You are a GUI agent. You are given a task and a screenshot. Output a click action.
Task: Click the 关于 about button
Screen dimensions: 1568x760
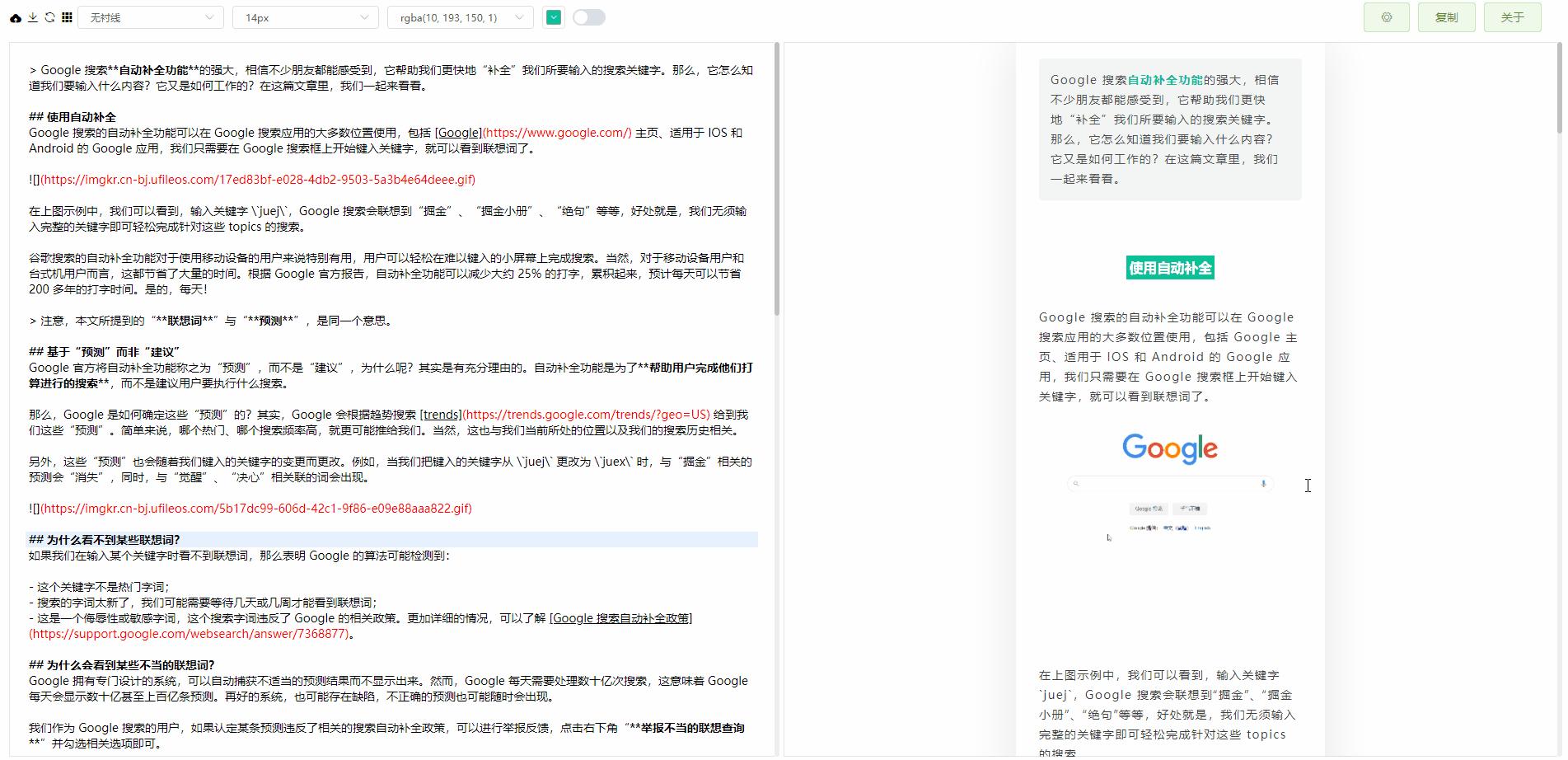point(1512,16)
